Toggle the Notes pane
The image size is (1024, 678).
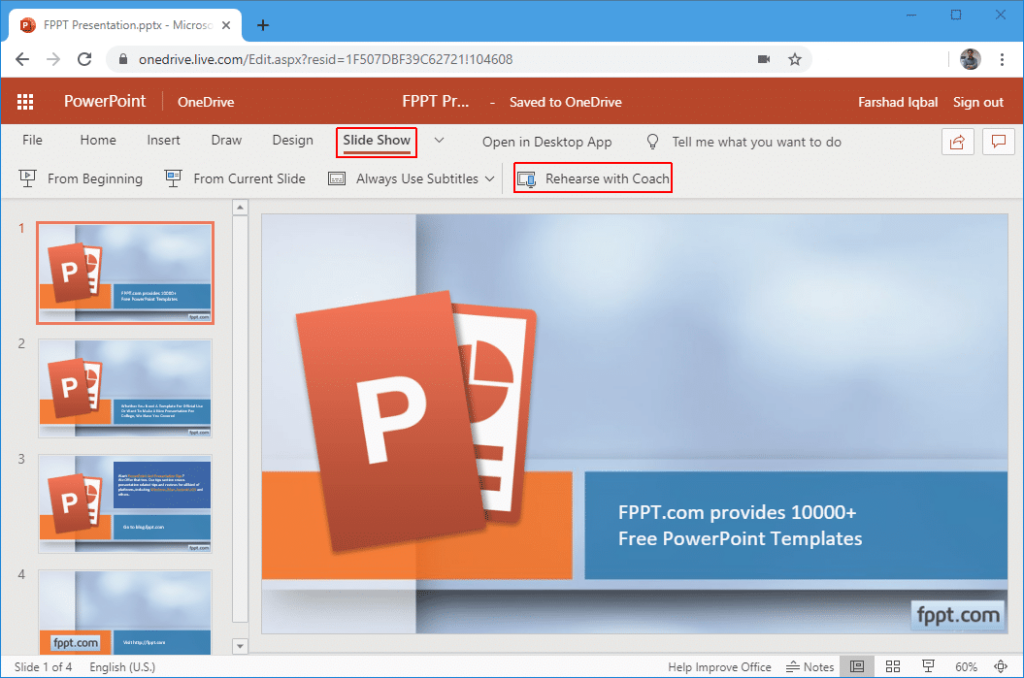pos(810,667)
